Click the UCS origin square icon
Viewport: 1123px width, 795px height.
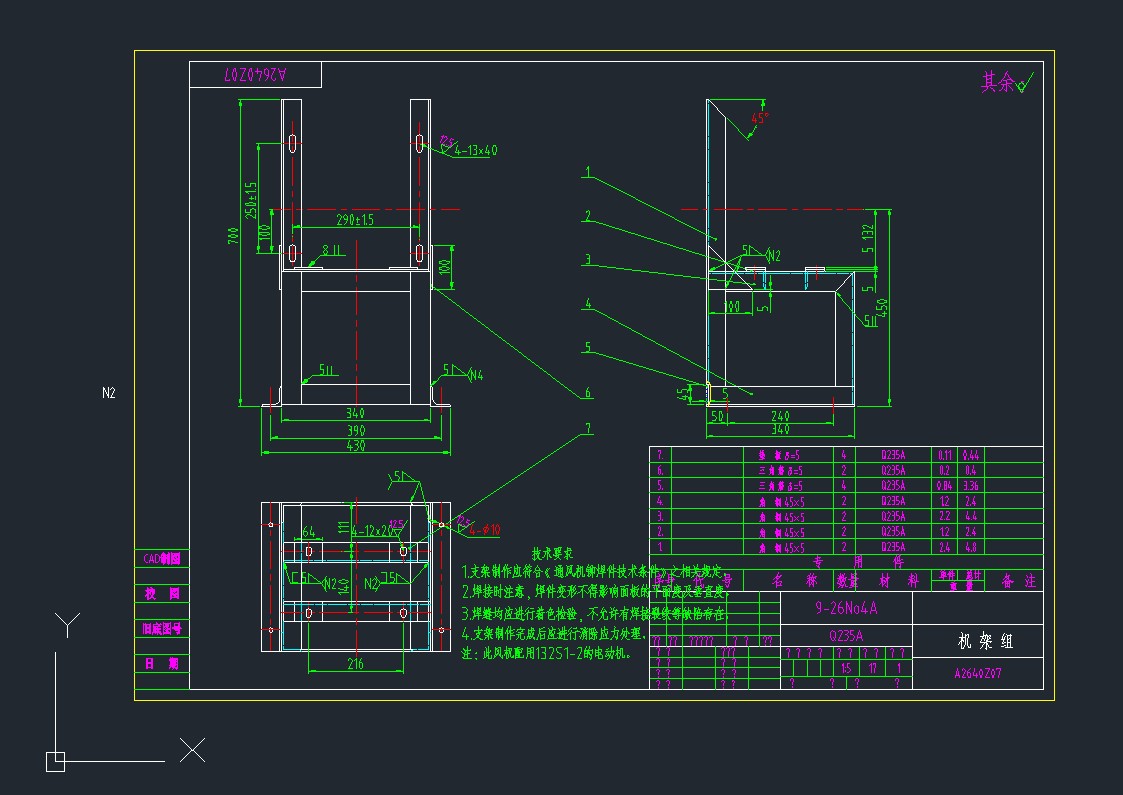pos(55,761)
